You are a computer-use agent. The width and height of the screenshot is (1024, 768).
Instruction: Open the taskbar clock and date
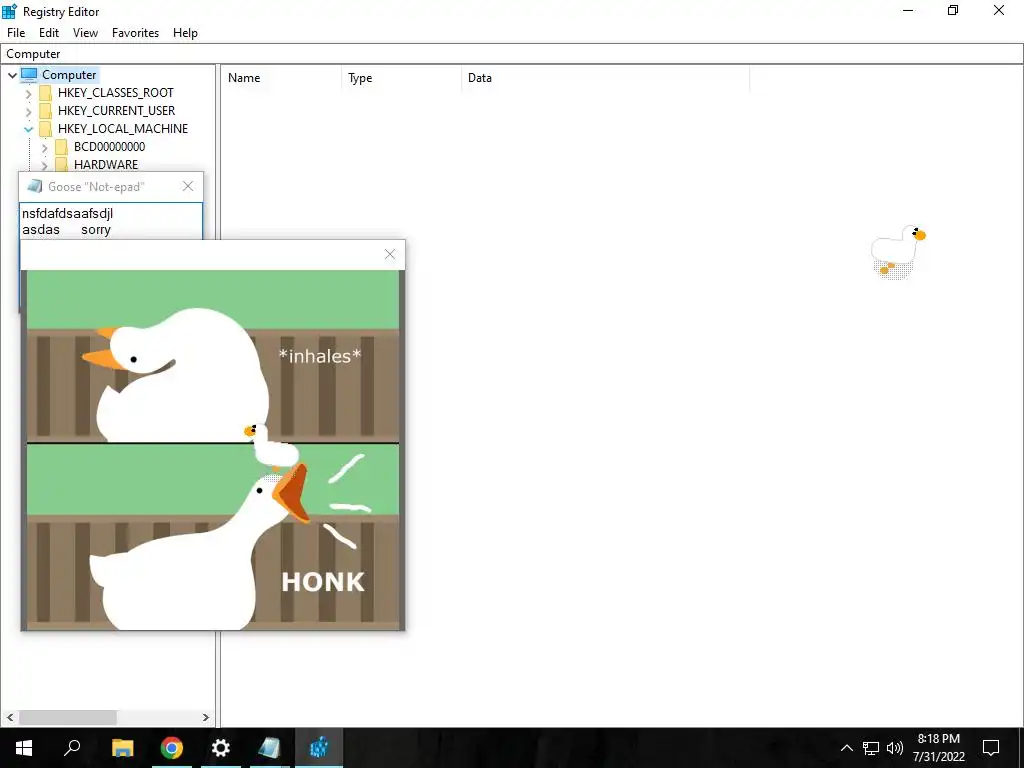938,748
